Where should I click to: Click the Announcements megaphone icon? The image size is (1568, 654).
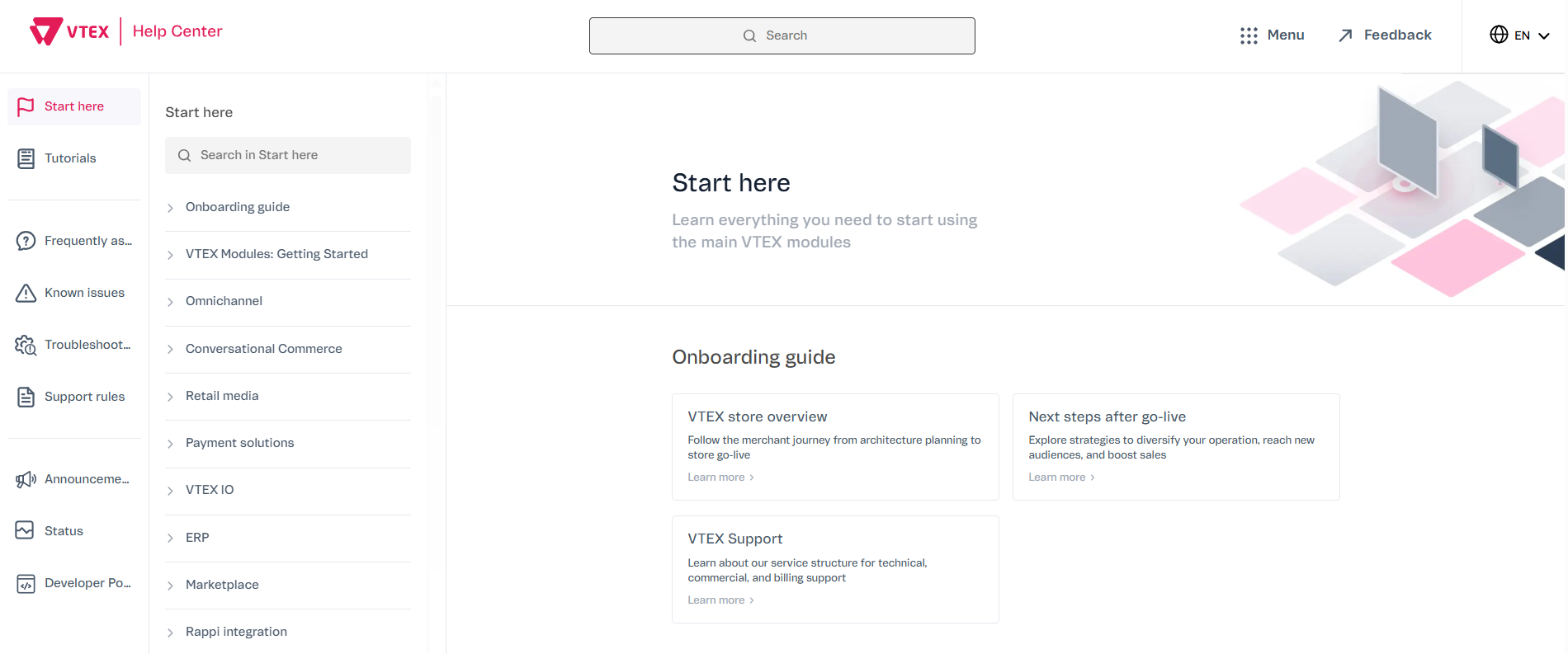click(x=26, y=479)
